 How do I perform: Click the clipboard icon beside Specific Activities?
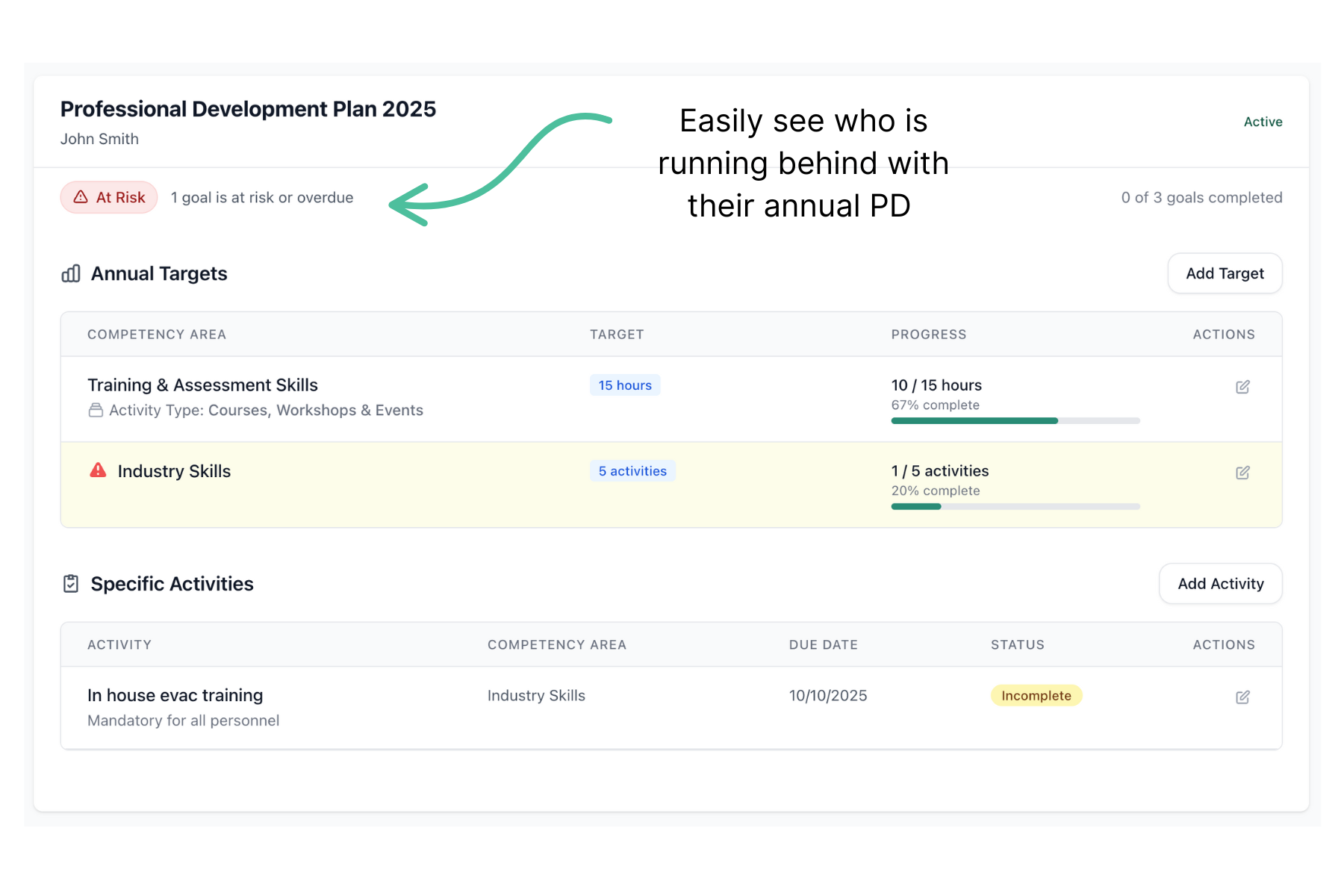click(x=70, y=583)
